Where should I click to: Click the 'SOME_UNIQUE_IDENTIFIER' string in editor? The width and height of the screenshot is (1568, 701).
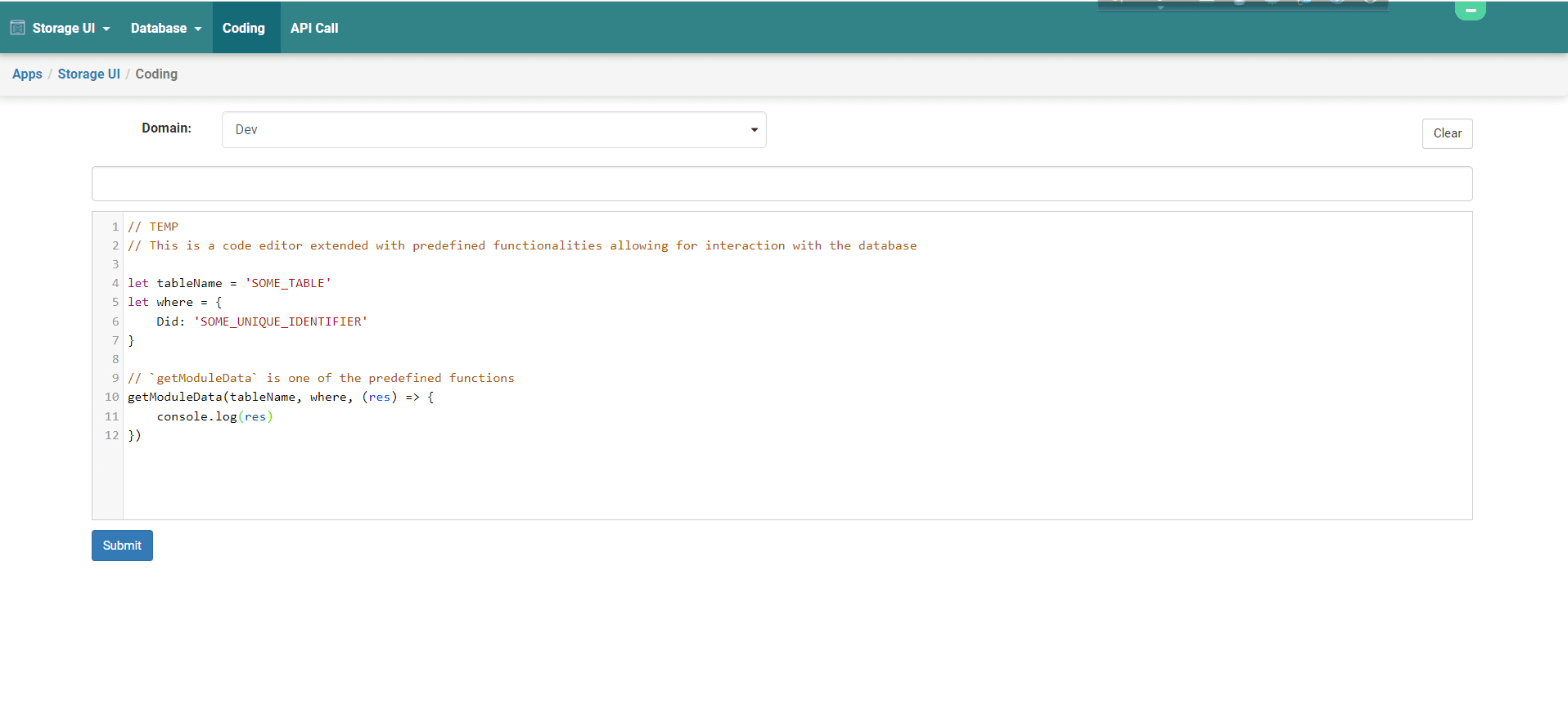281,321
